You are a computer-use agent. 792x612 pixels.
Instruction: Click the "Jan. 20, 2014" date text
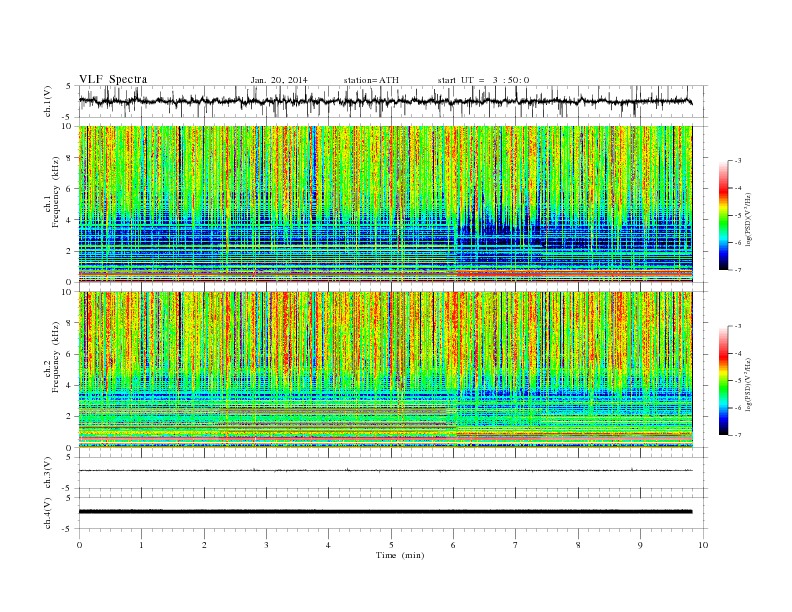(x=279, y=80)
